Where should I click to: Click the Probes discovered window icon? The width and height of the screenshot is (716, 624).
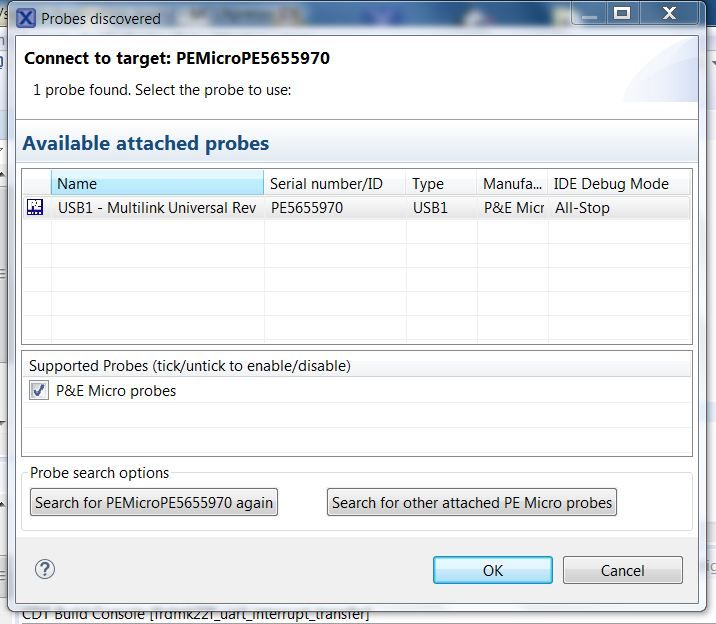[x=26, y=18]
